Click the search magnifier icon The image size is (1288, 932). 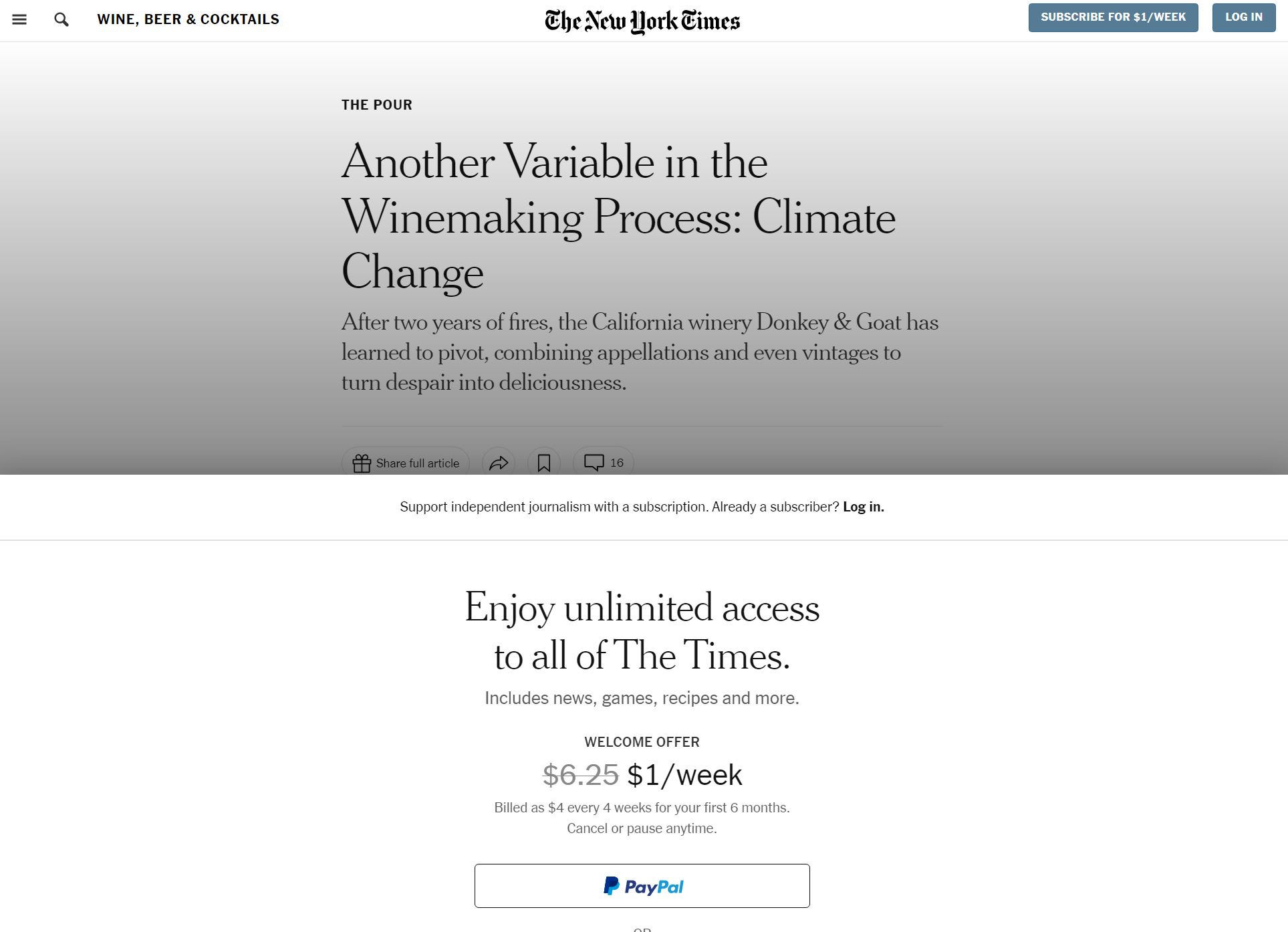click(x=61, y=19)
